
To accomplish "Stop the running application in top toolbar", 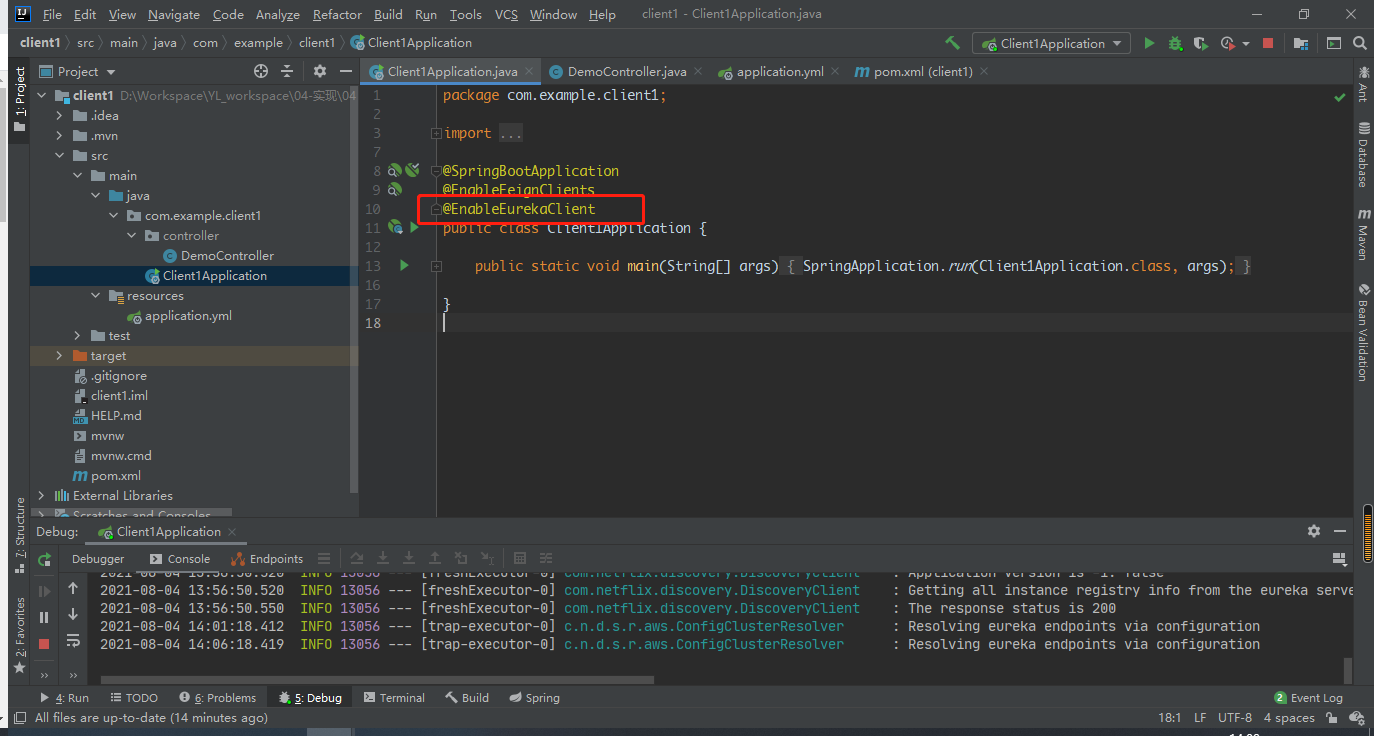I will coord(1268,43).
